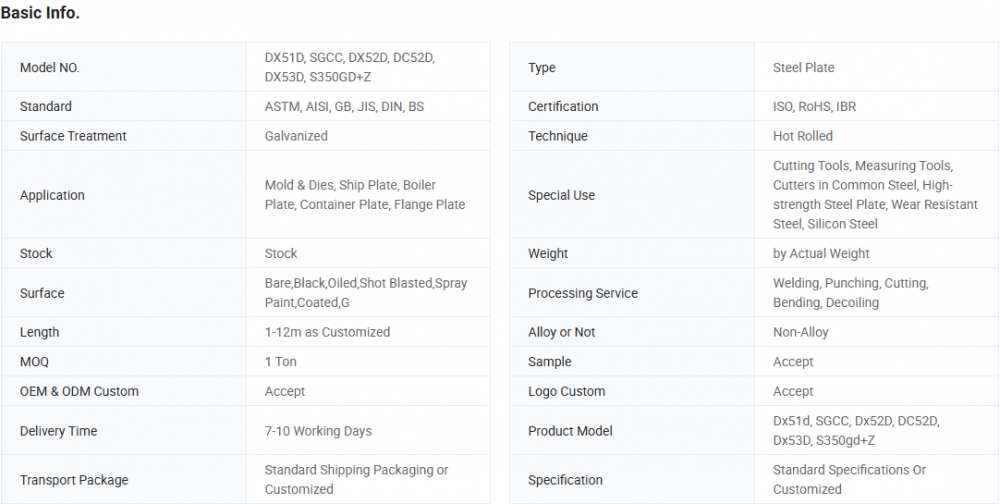Viewport: 1000px width, 504px height.
Task: Click the 7-10 Working Days value
Action: 318,431
